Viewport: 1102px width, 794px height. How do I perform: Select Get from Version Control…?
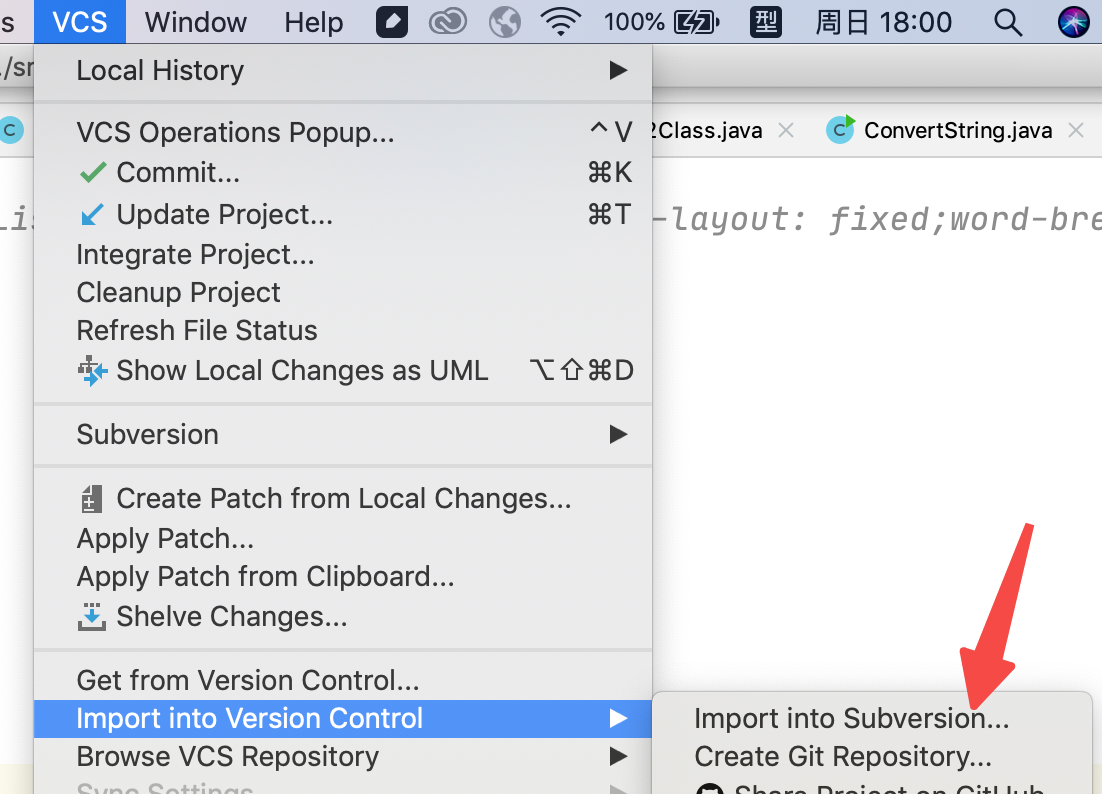click(x=248, y=680)
